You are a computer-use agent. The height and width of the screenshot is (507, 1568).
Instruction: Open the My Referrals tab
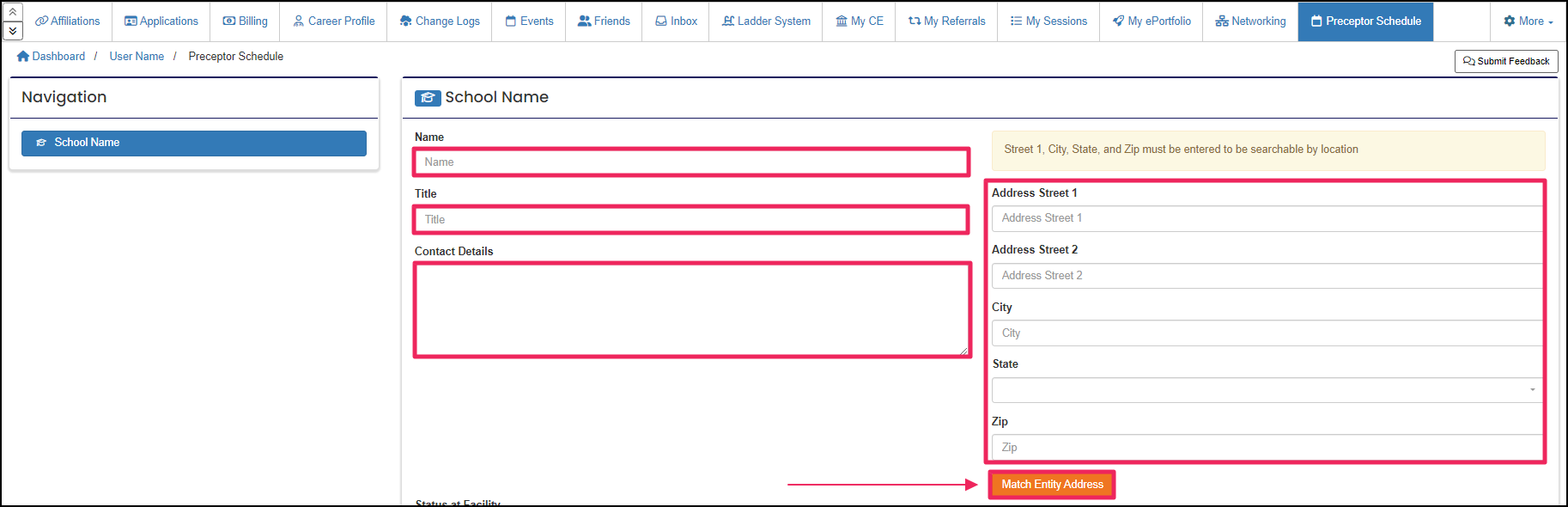click(946, 21)
